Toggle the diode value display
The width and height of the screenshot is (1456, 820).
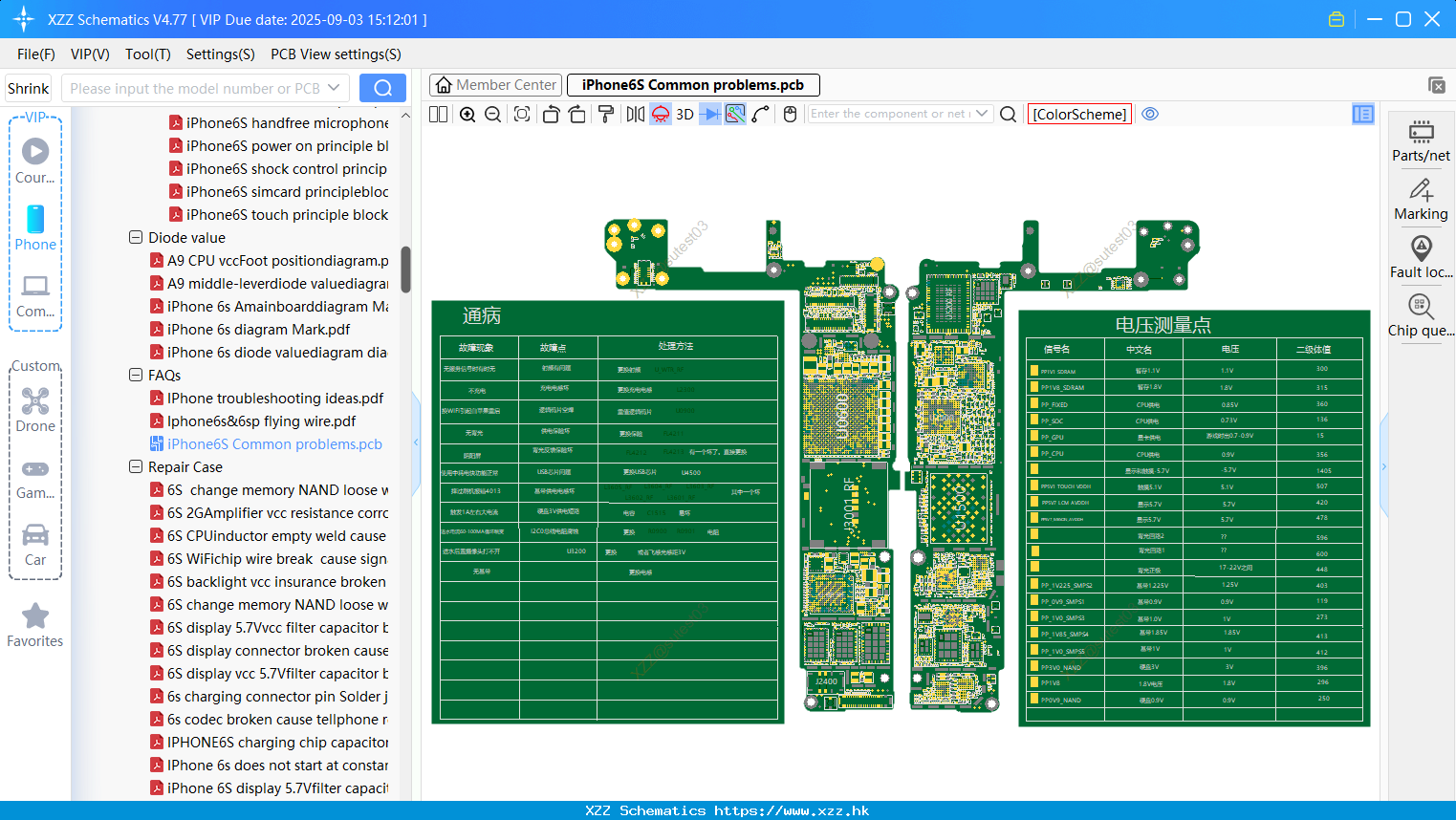point(710,114)
